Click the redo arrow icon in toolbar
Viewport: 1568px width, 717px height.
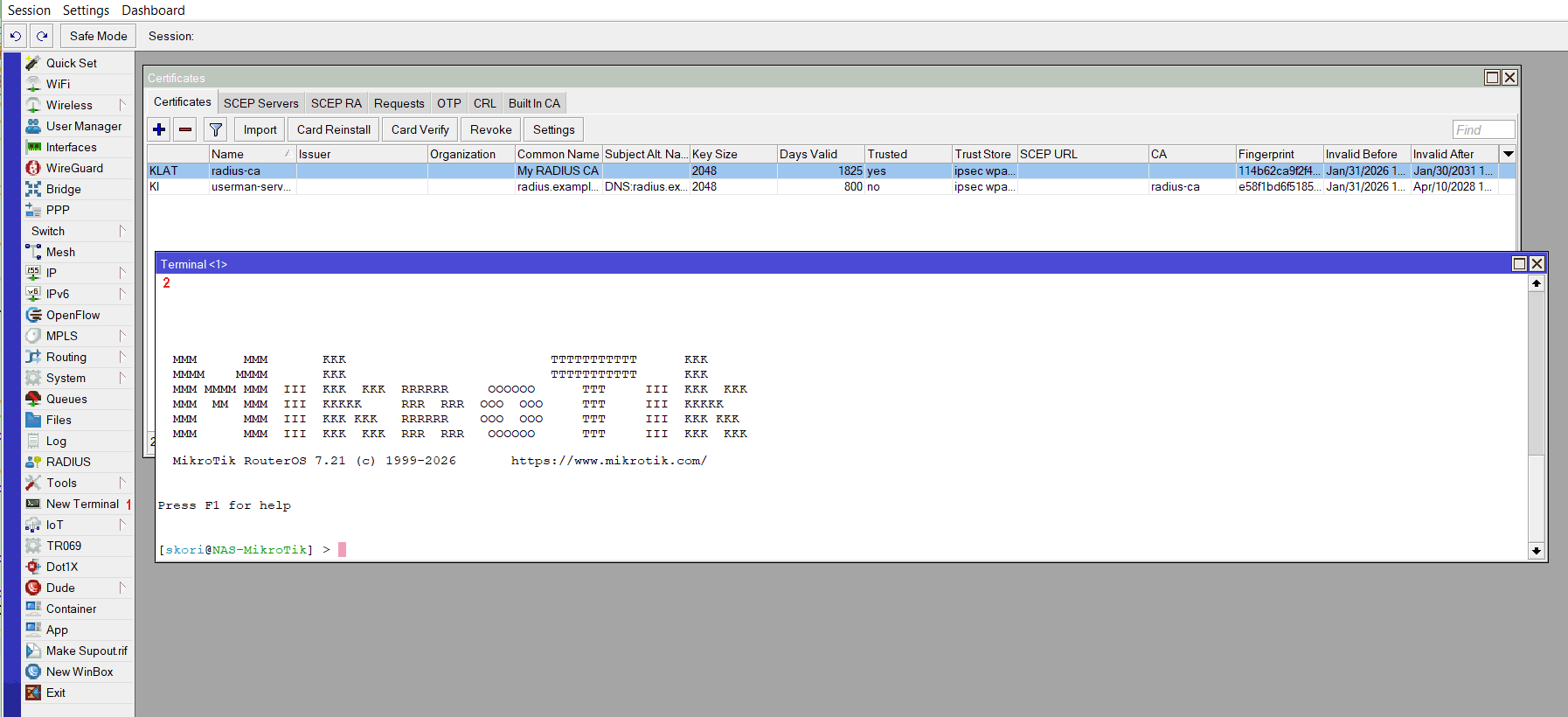point(42,36)
